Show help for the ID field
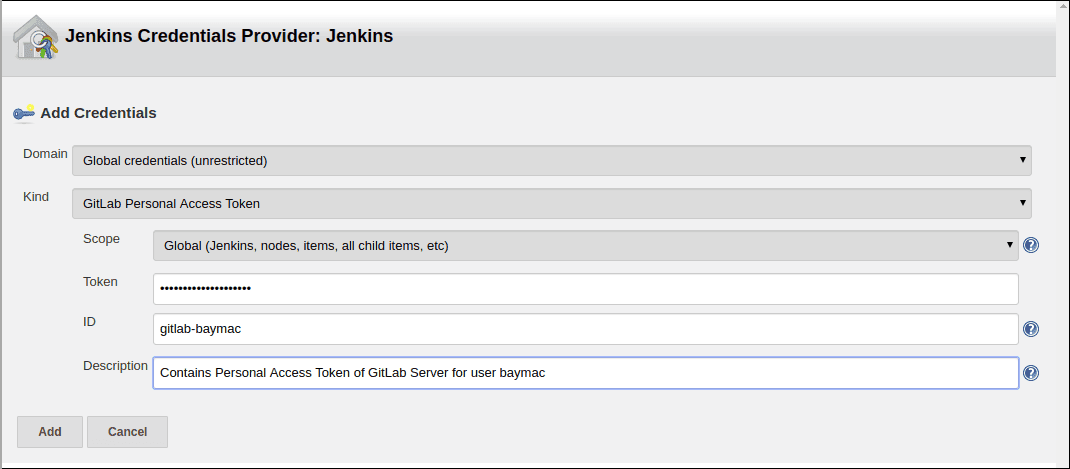The image size is (1070, 469). click(x=1031, y=329)
